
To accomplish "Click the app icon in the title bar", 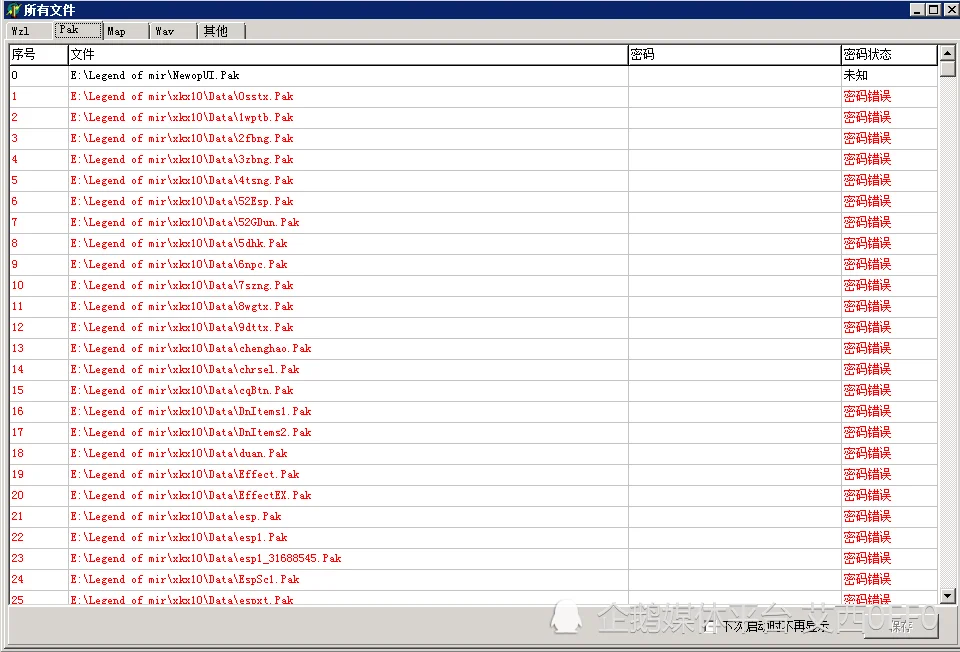I will click(x=12, y=10).
